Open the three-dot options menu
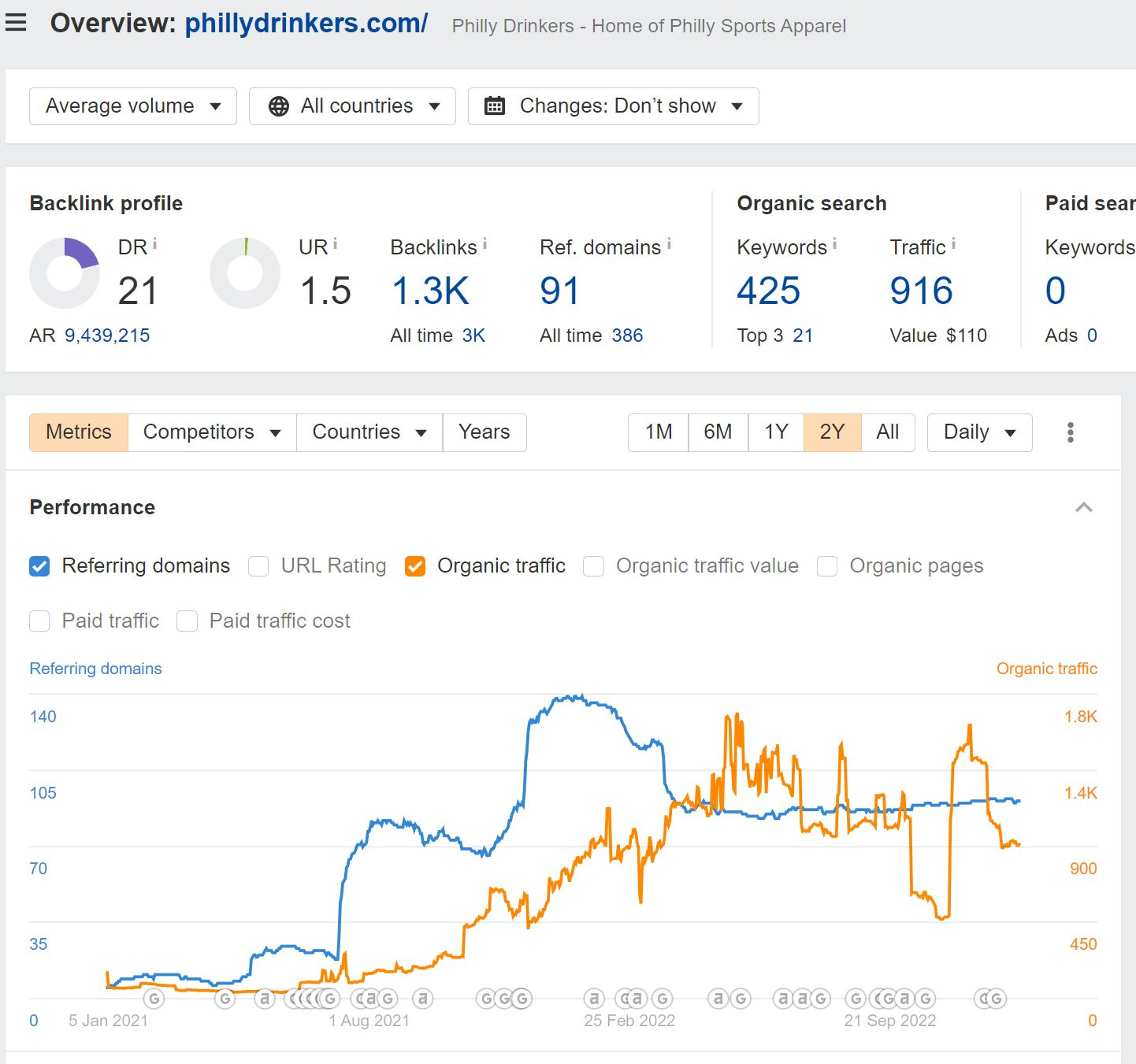Image resolution: width=1136 pixels, height=1064 pixels. (1070, 432)
